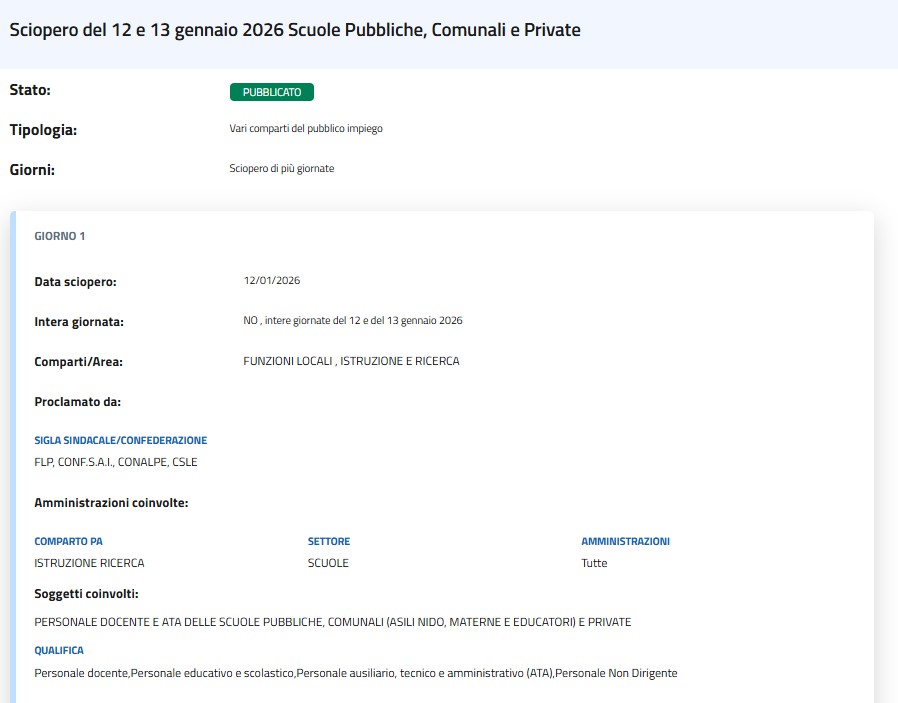Click the AMMINISTRAZIONI column header
The width and height of the screenshot is (898, 703).
click(625, 541)
